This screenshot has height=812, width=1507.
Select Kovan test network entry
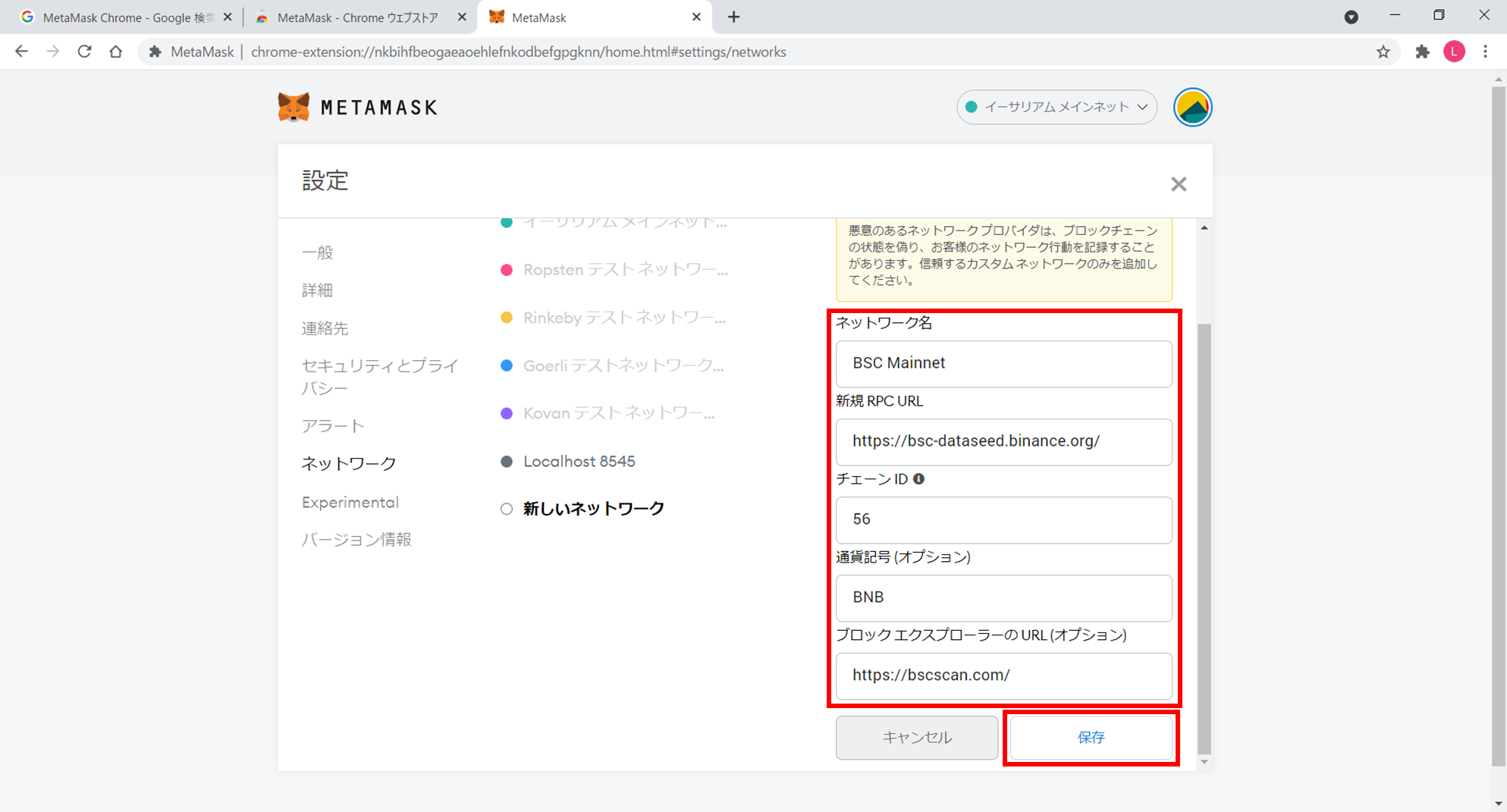click(x=608, y=413)
